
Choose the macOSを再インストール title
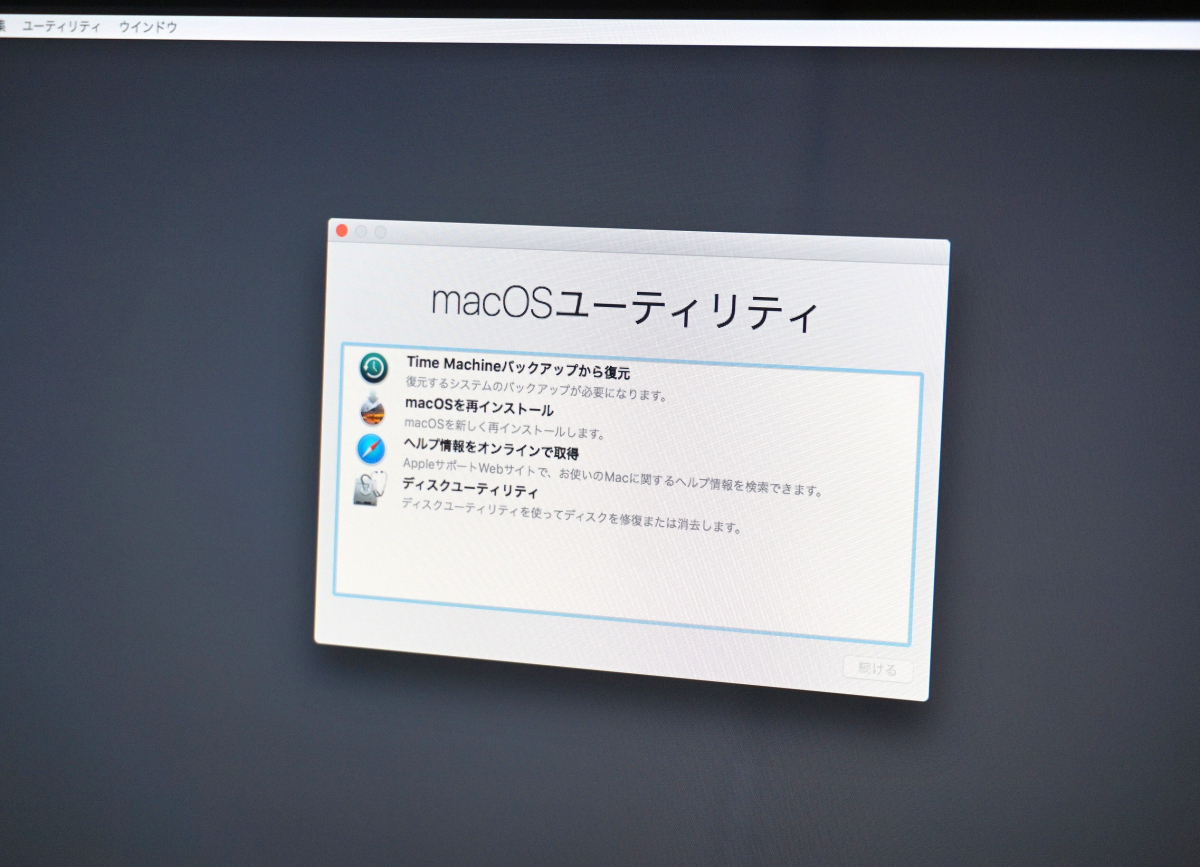tap(479, 409)
